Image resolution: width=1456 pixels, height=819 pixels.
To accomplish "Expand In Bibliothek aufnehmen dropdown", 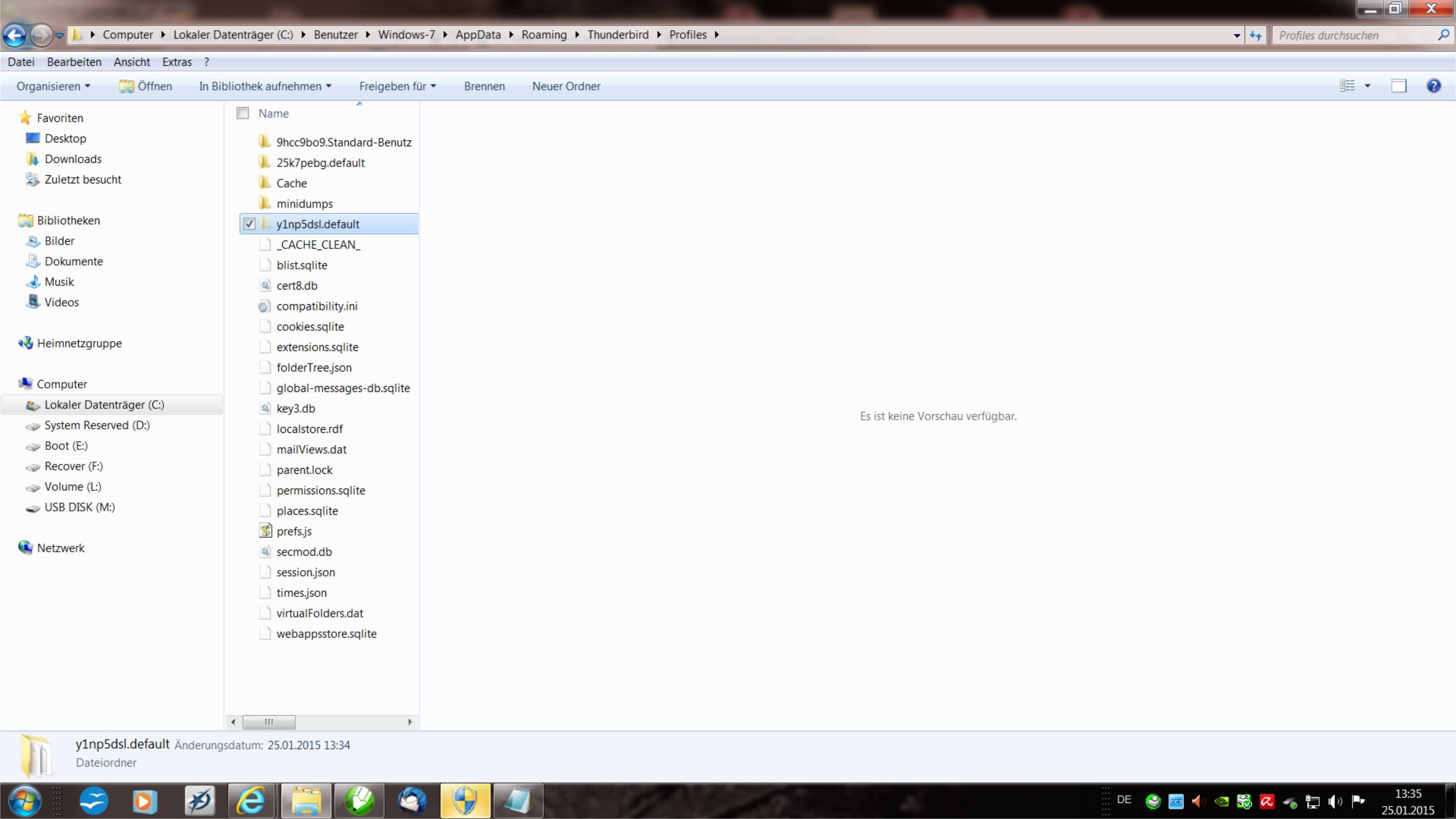I will click(265, 86).
